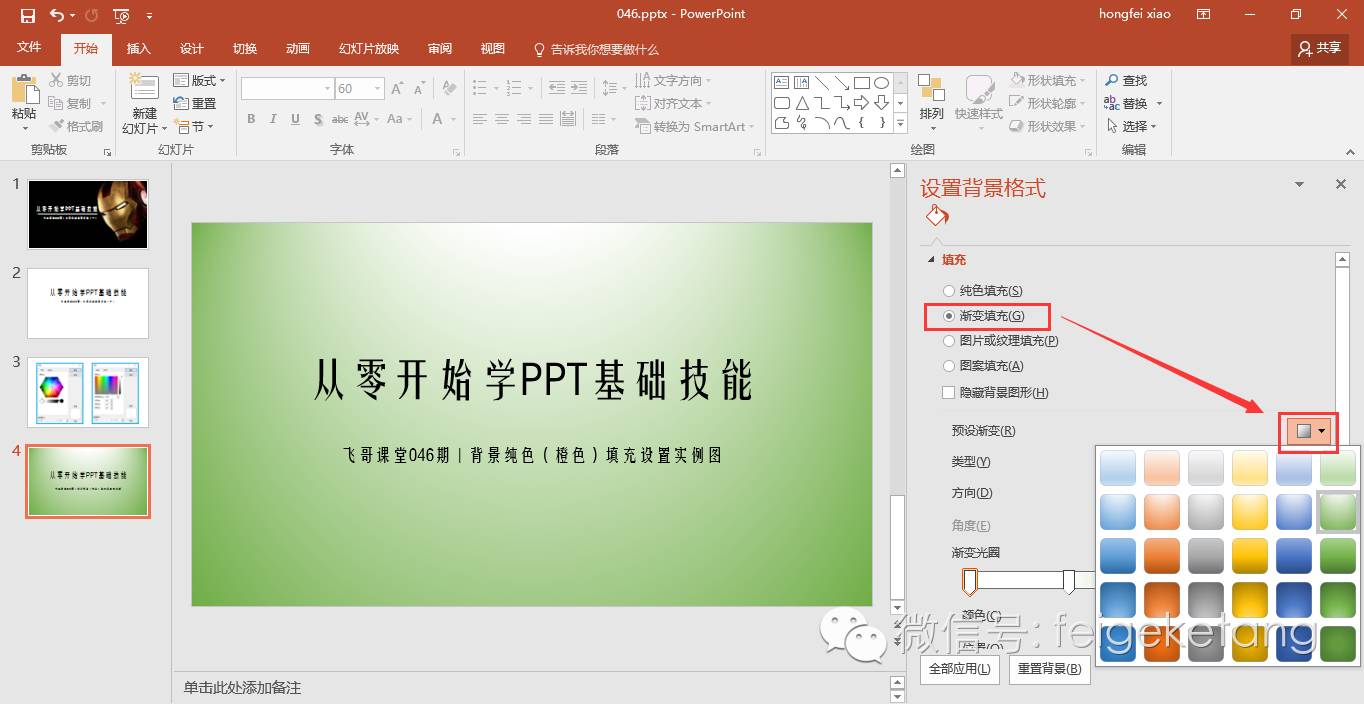Cut the selection with 剪切
Viewport: 1364px width, 704px height.
coord(70,80)
